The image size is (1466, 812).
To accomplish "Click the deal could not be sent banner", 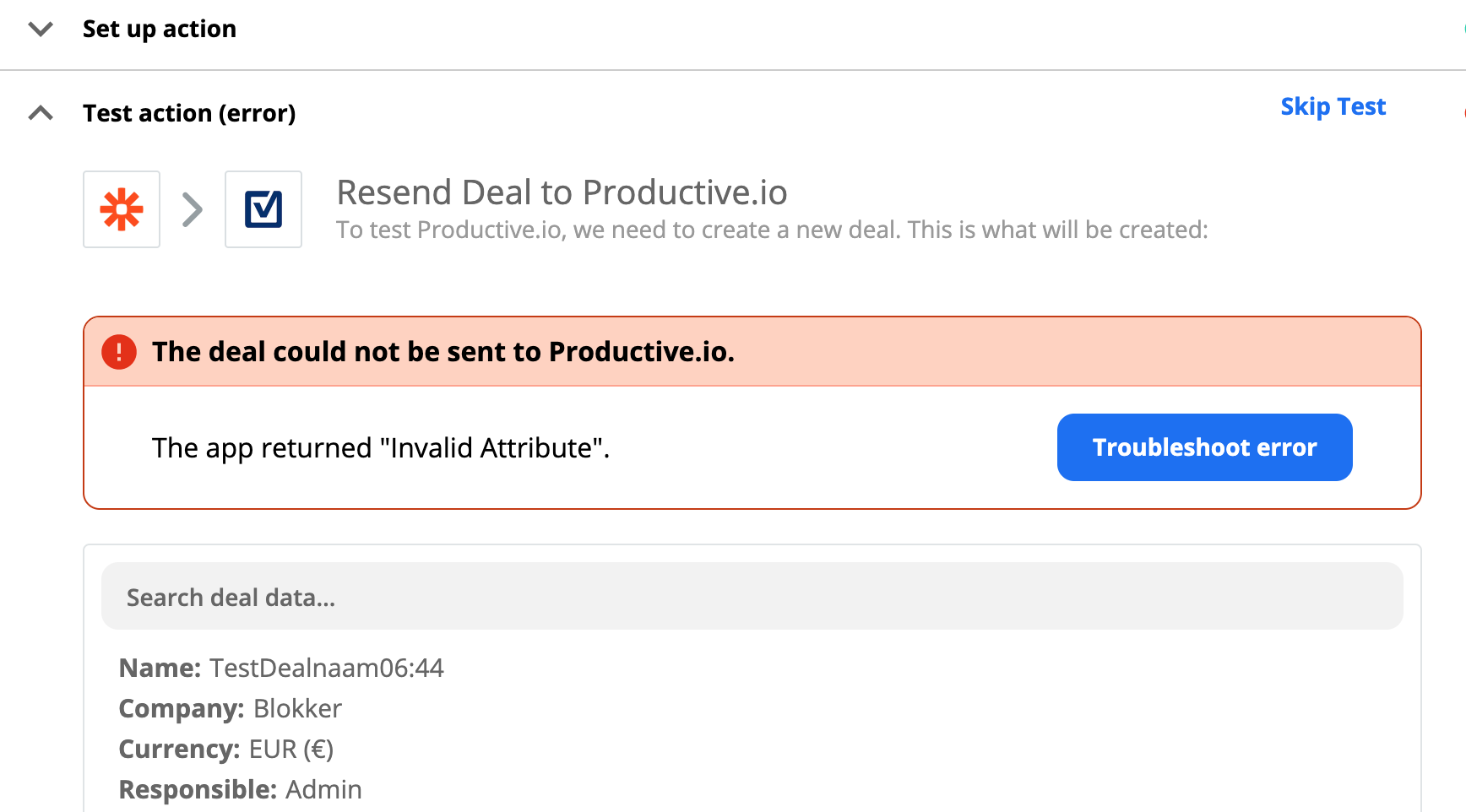I will [x=752, y=352].
